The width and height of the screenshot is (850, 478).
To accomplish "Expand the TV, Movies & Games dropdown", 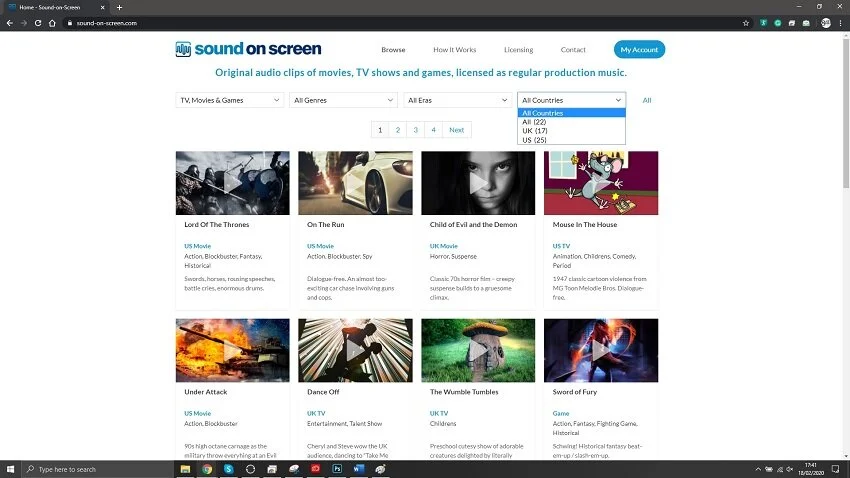I will pos(230,100).
